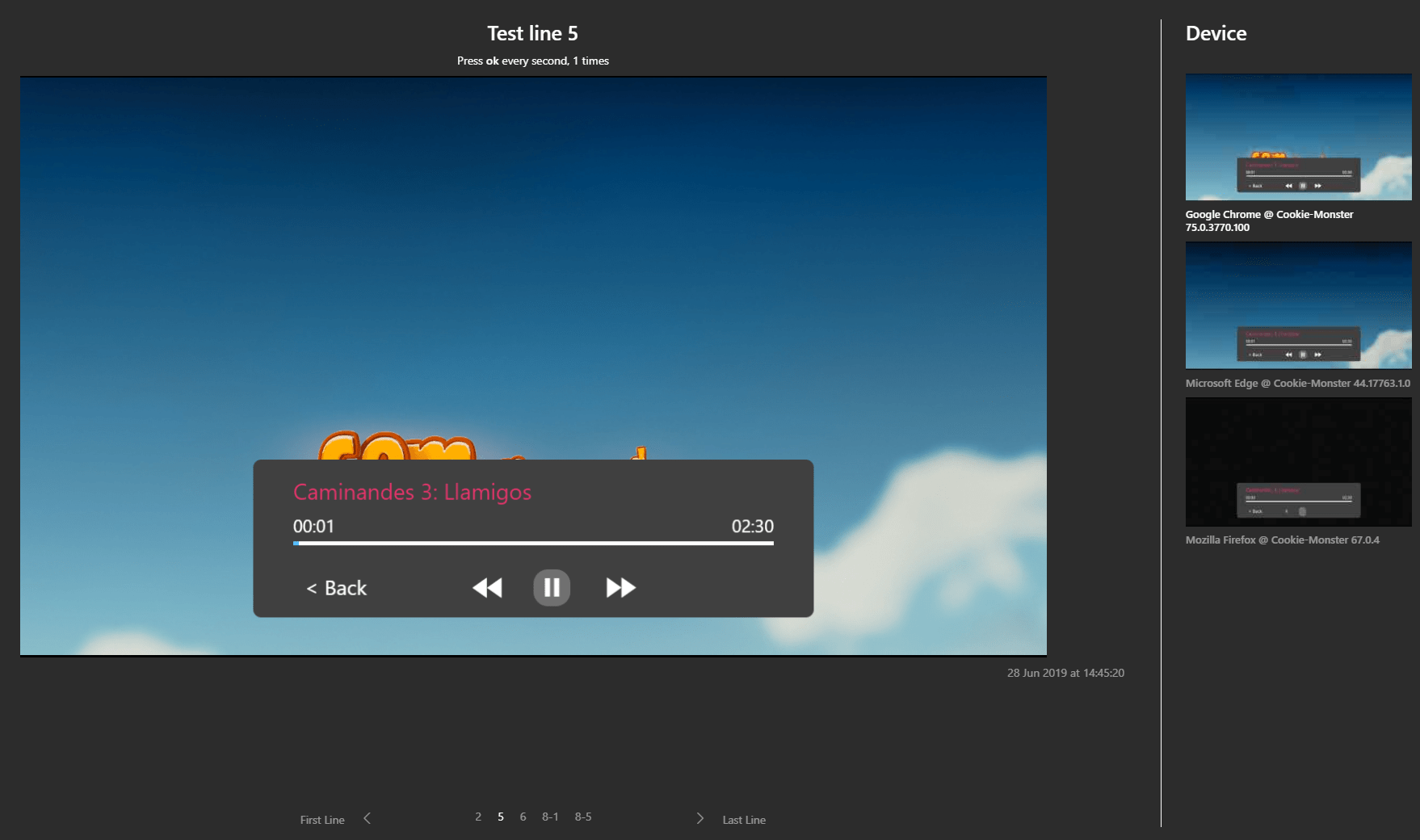Switch to test line 8-5
The width and height of the screenshot is (1420, 840).
coord(582,817)
